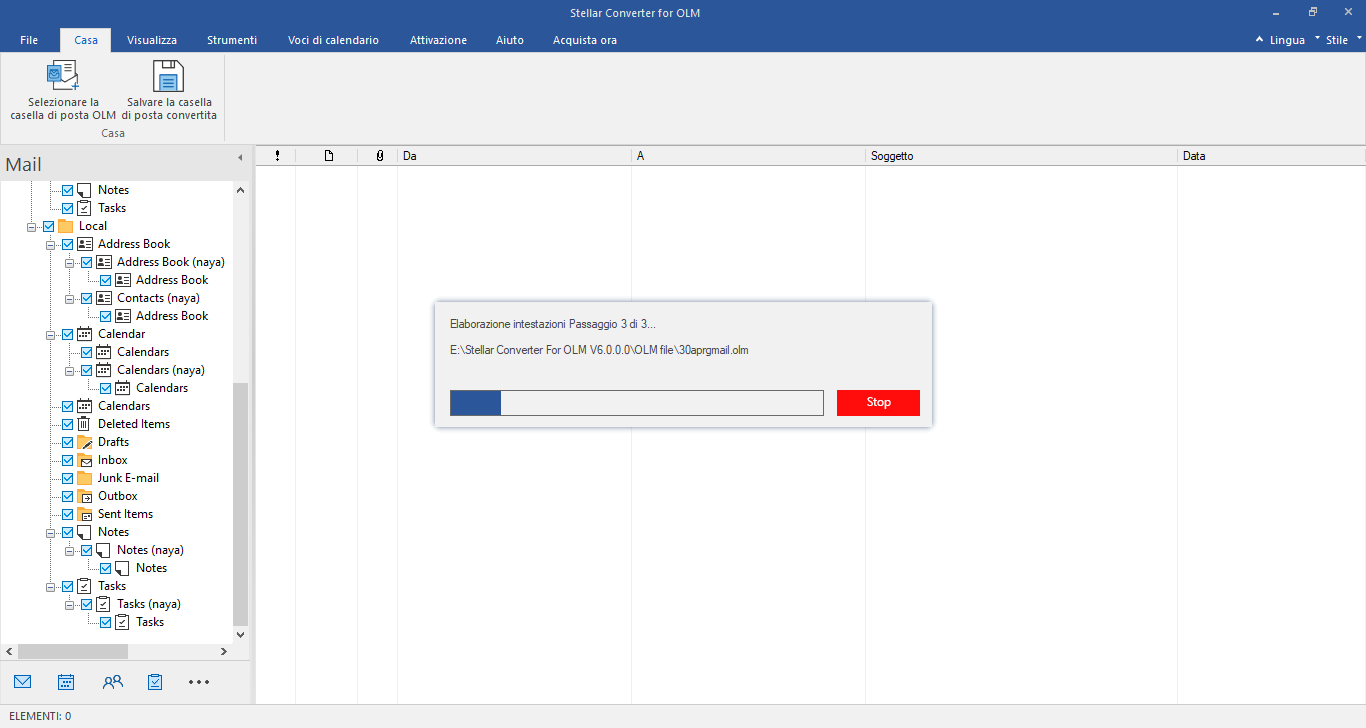
Task: Click the Save converted mailbox icon
Action: 169,77
